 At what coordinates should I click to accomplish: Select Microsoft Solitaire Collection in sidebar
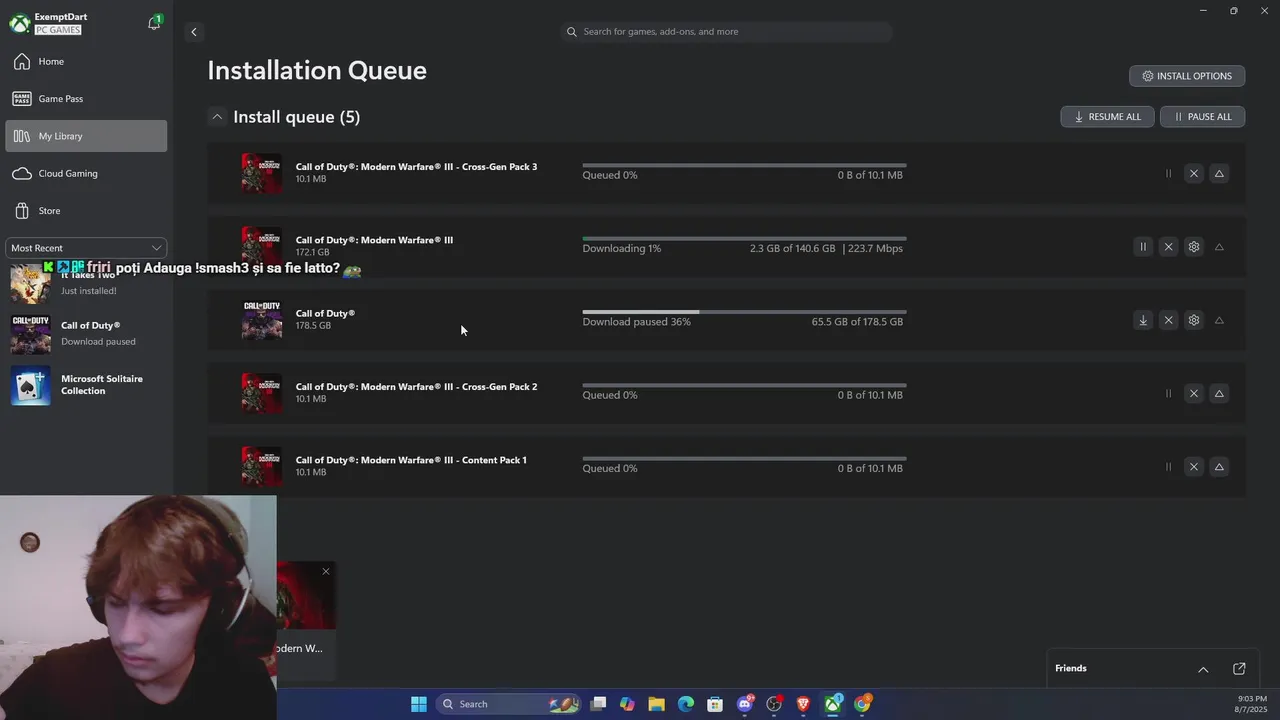[86, 385]
